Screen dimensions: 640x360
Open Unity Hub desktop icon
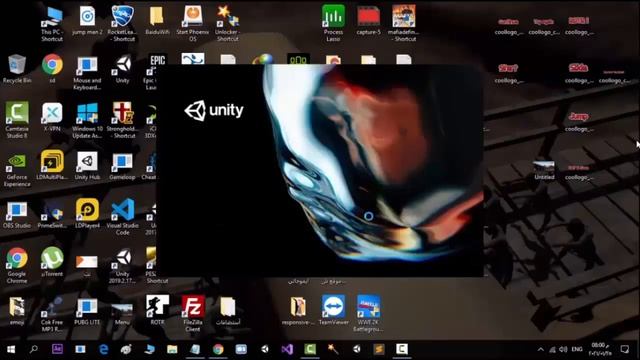tap(87, 165)
